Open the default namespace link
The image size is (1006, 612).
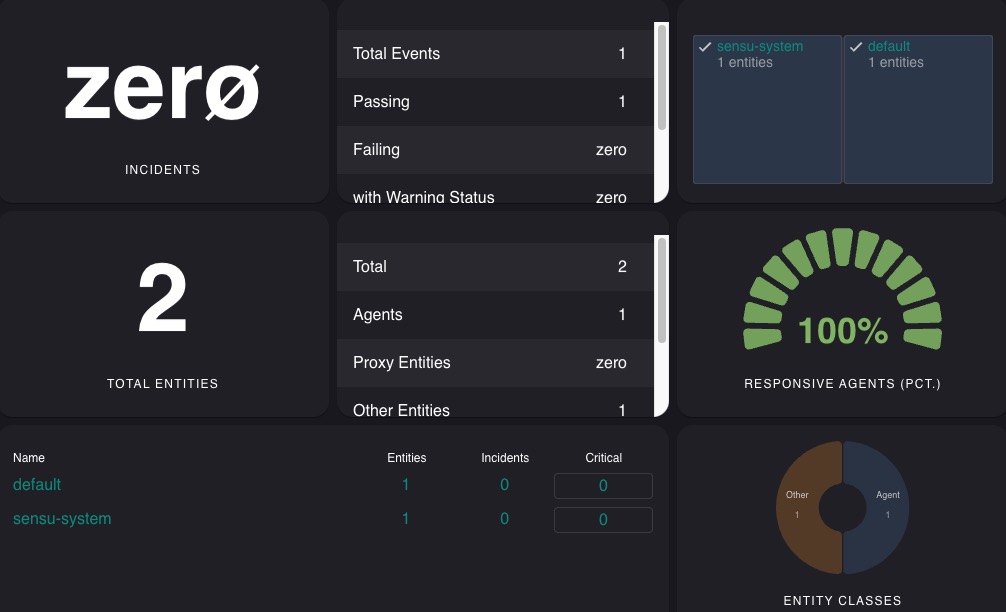pos(37,484)
